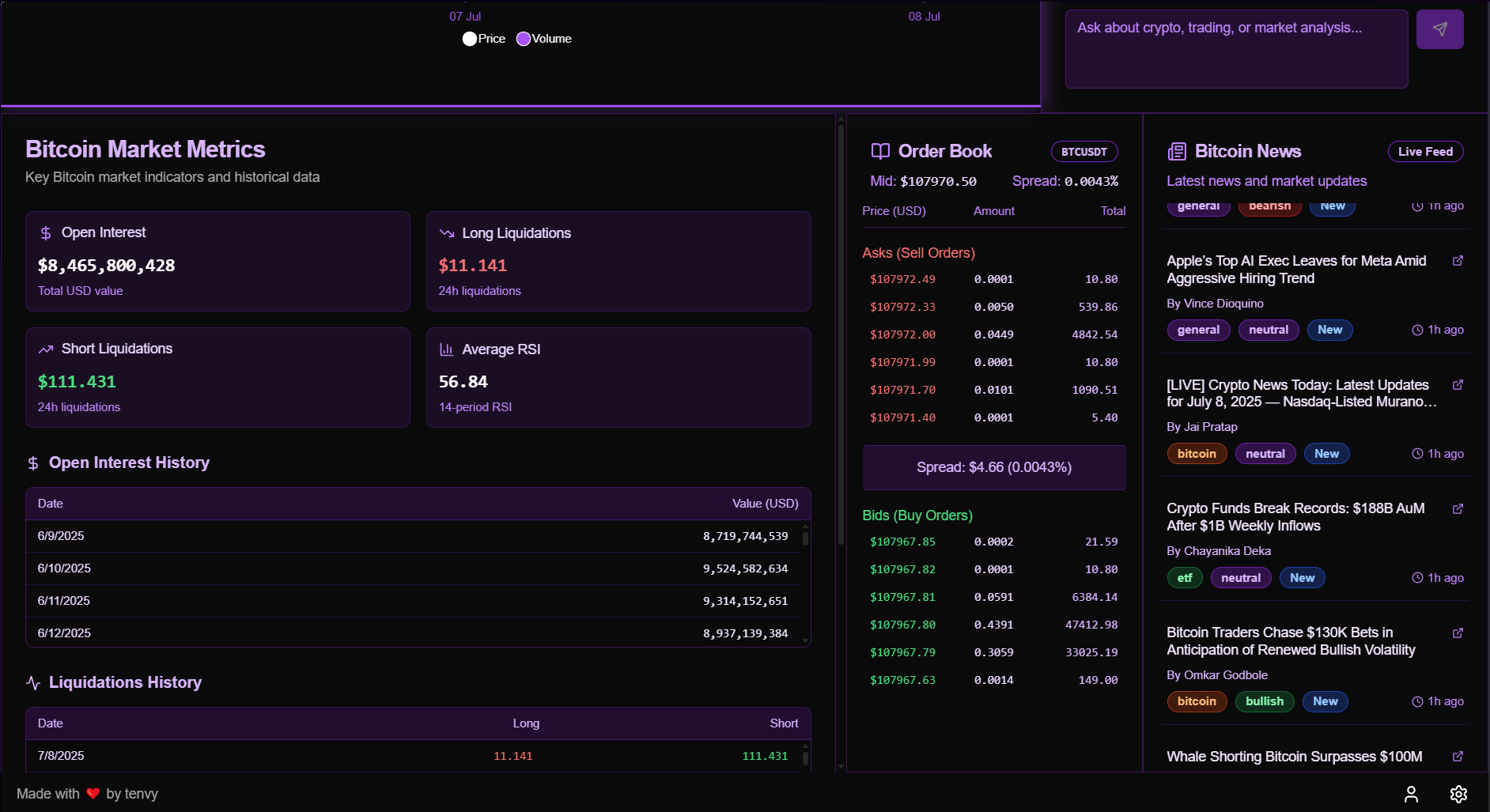Click the etf tag on Crypto Funds article
Screen dimensions: 1490x812
coord(1185,578)
